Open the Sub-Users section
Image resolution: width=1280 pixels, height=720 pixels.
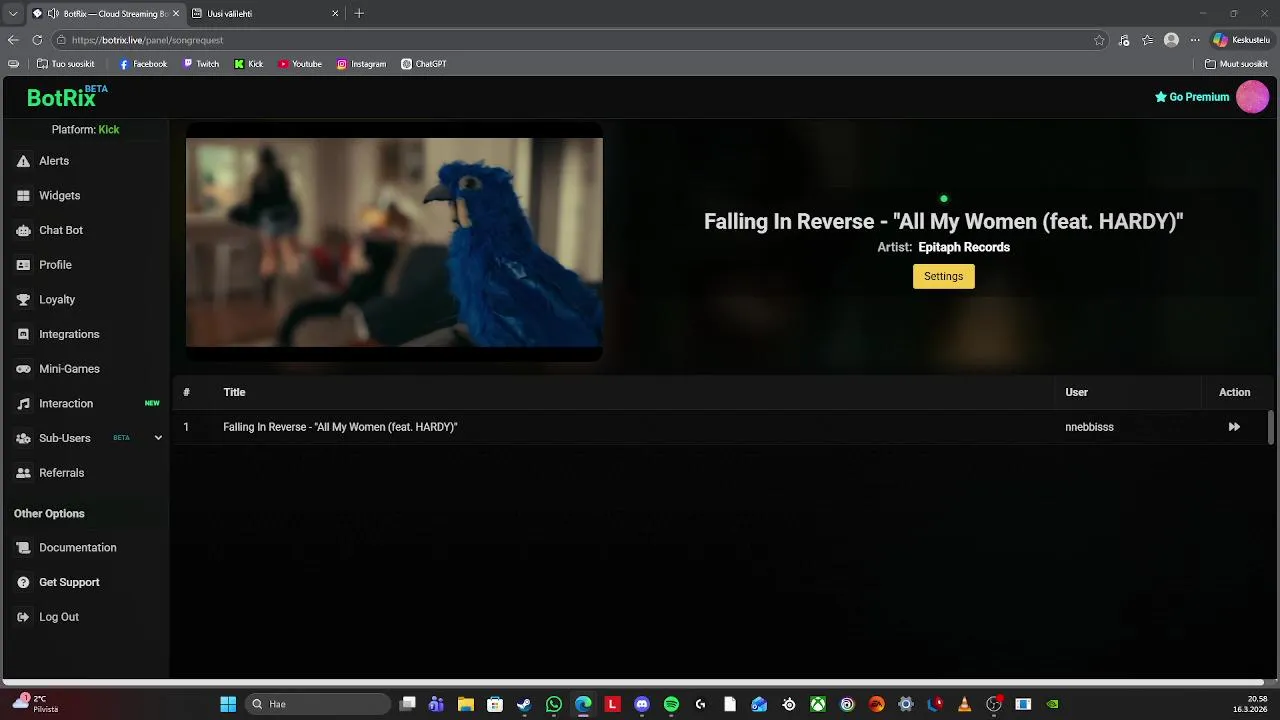[65, 438]
